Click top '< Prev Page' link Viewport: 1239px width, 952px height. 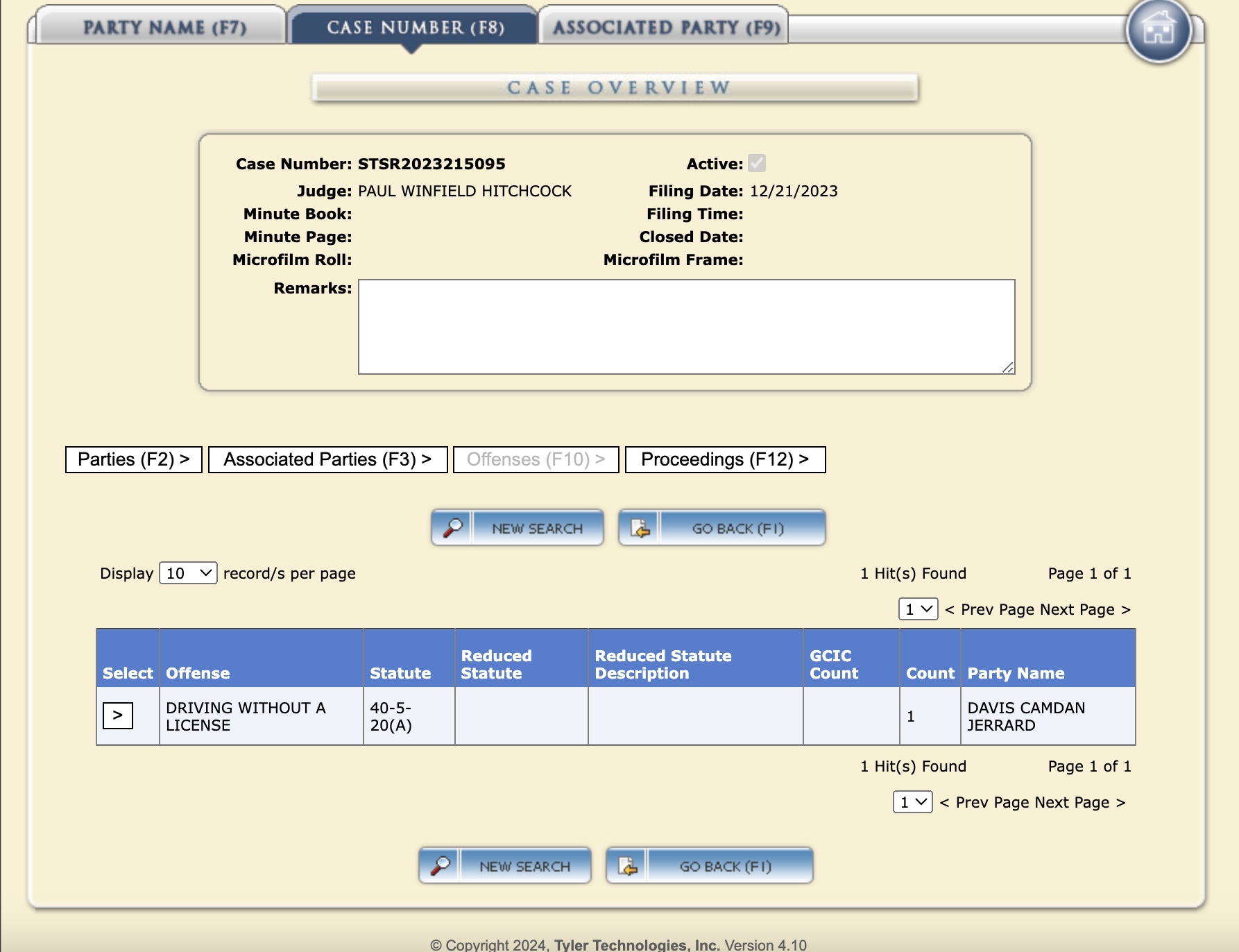(989, 609)
